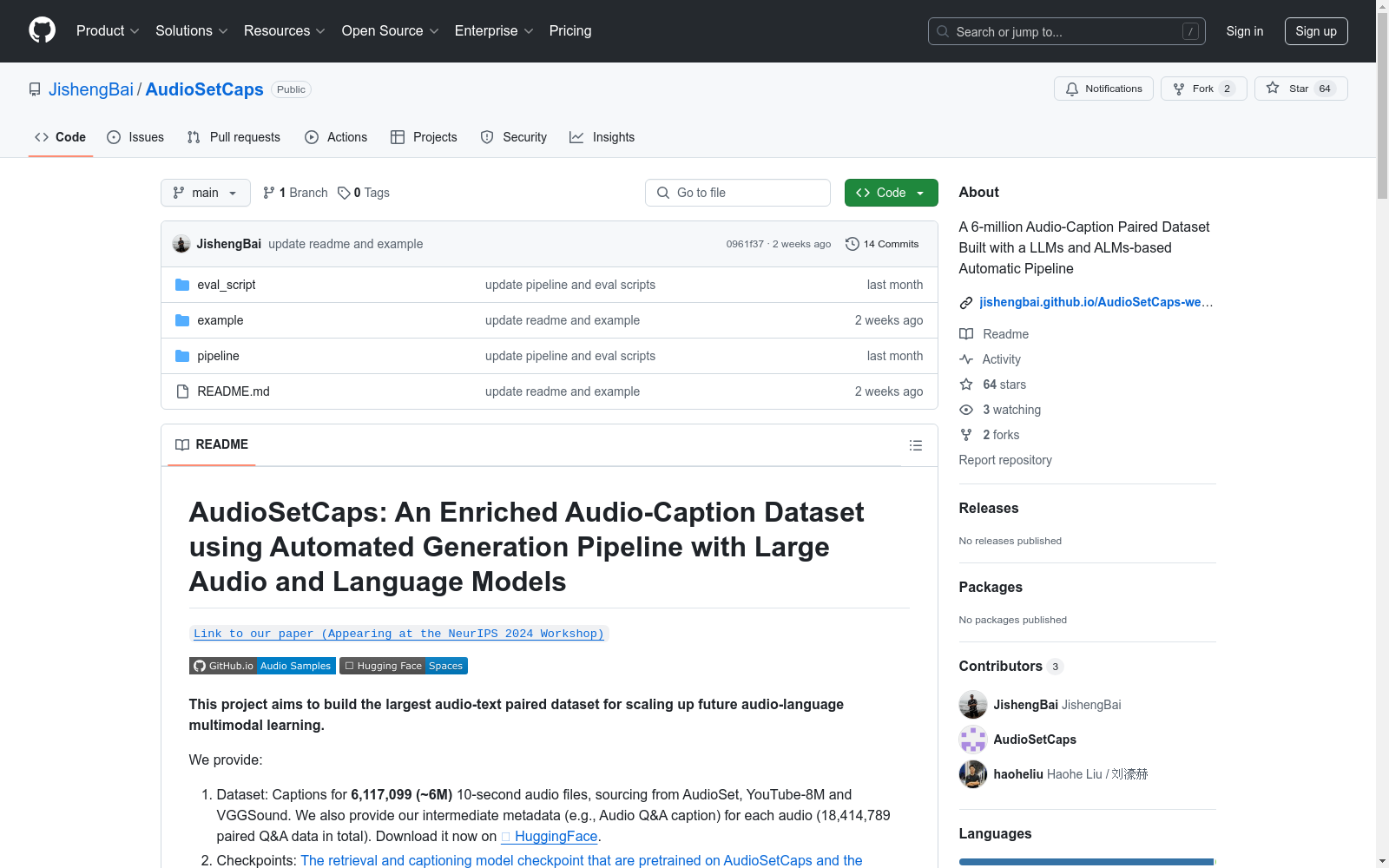
Task: Click the Go to file input
Action: 738,193
